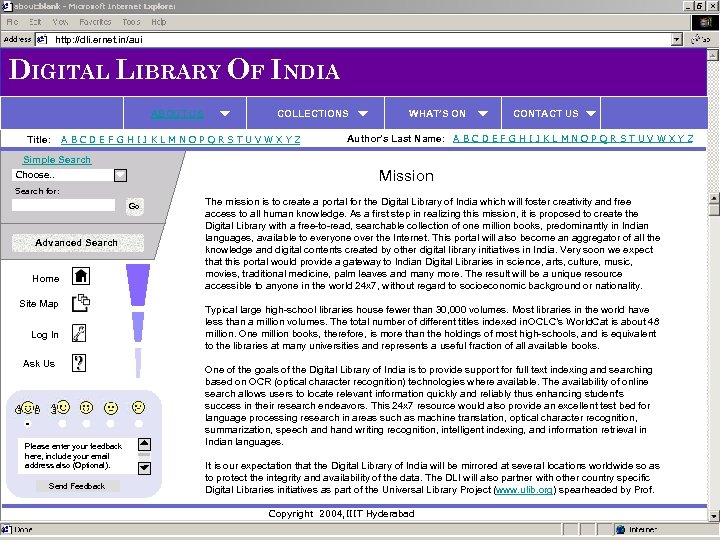The width and height of the screenshot is (720, 540).
Task: Click the COLLECTIONS navigation item
Action: pyautogui.click(x=313, y=113)
